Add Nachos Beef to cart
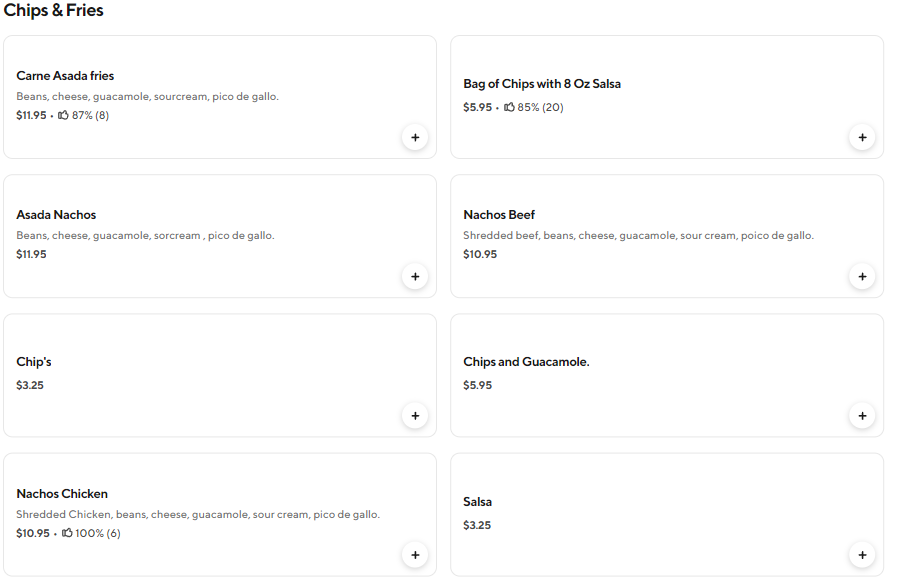 click(862, 276)
